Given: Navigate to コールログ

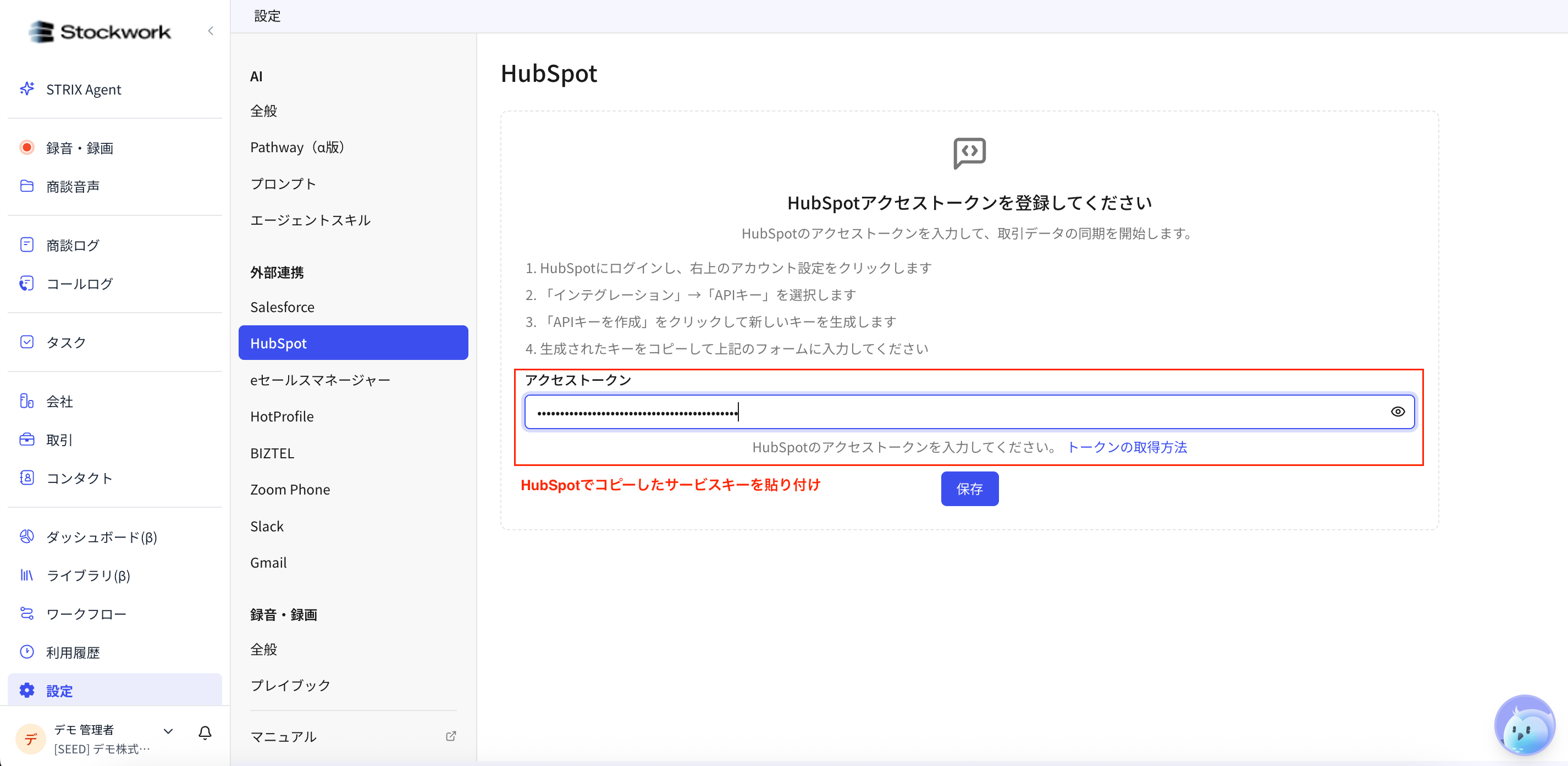Looking at the screenshot, I should (80, 284).
